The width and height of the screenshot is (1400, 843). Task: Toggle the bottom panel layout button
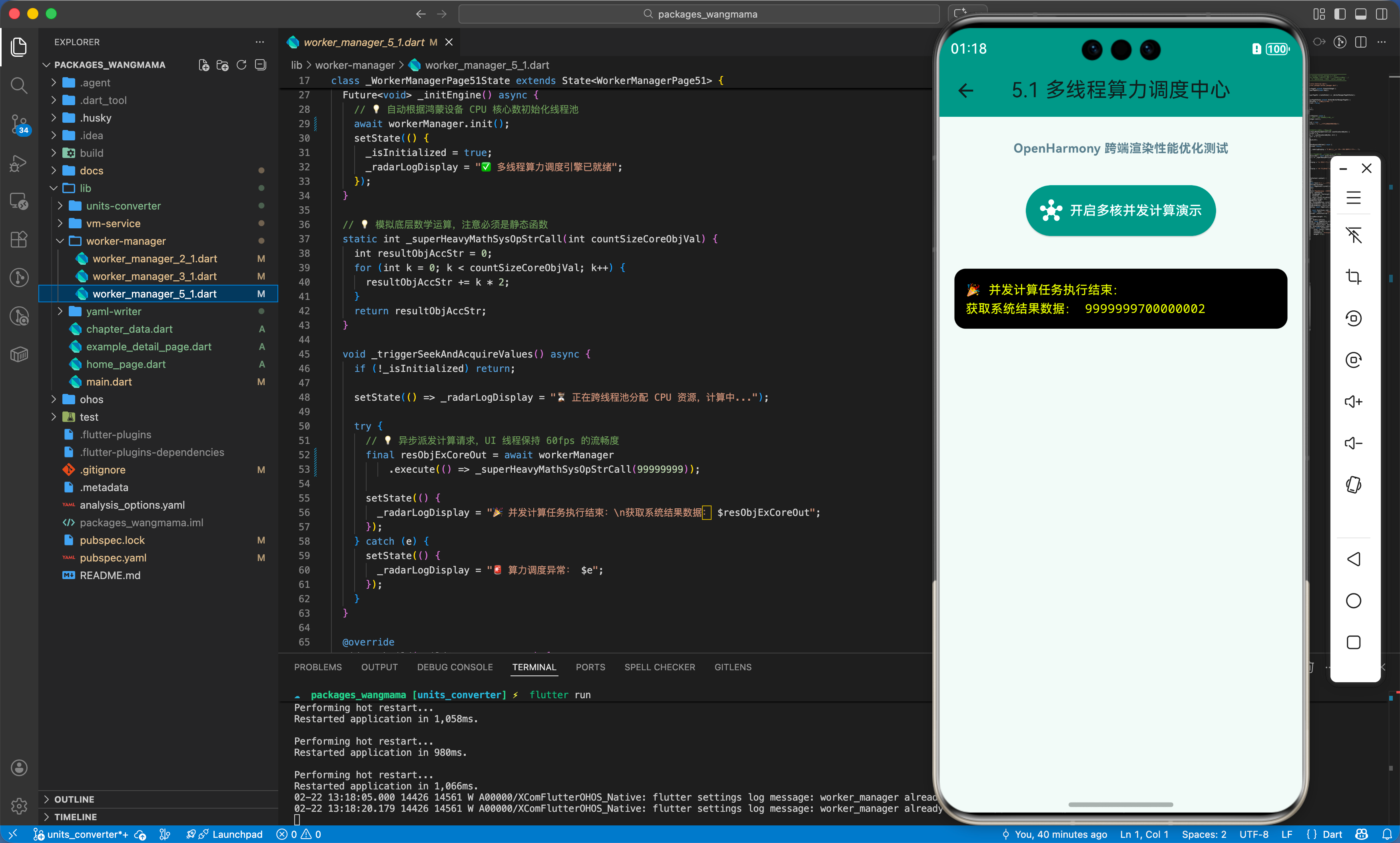(x=1361, y=14)
